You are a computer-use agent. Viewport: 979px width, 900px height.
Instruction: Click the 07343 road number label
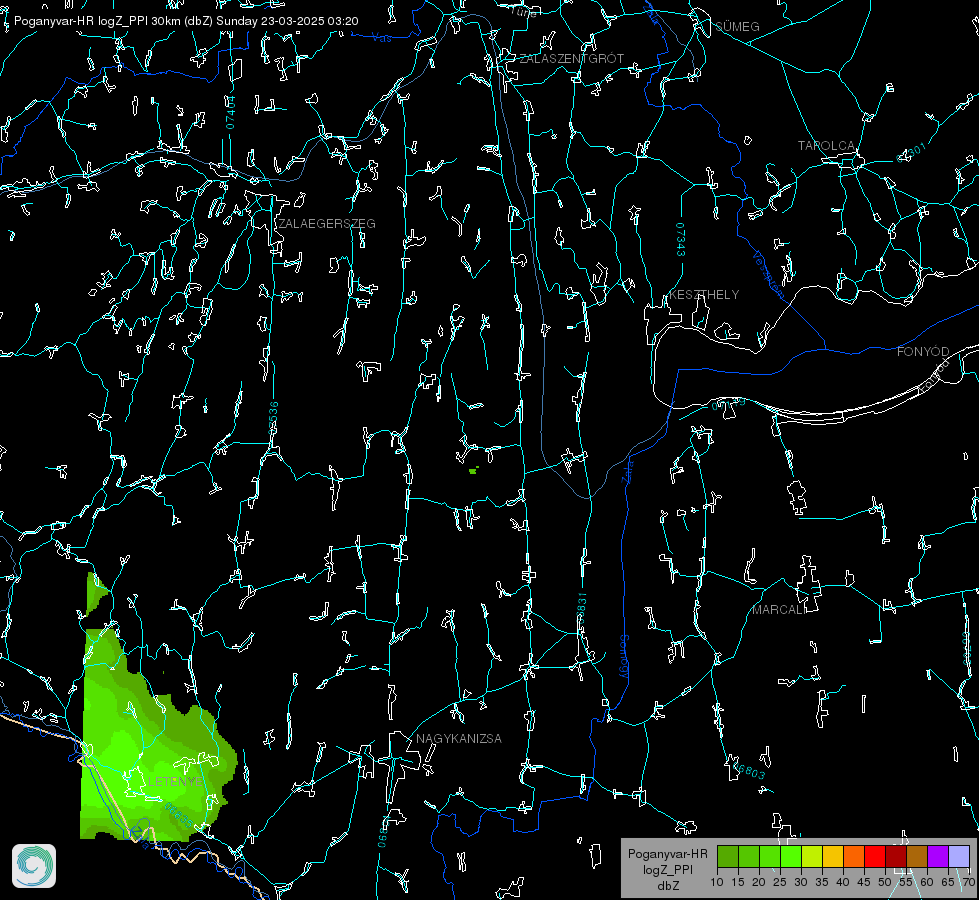(x=681, y=240)
